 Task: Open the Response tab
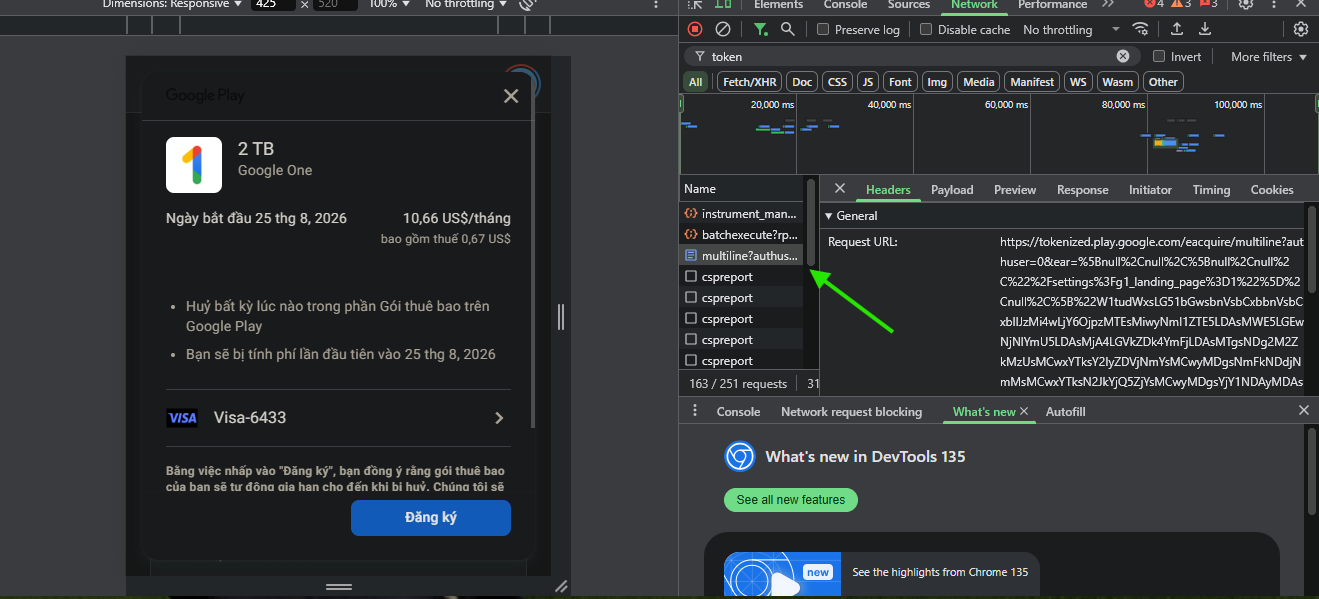(x=1082, y=190)
